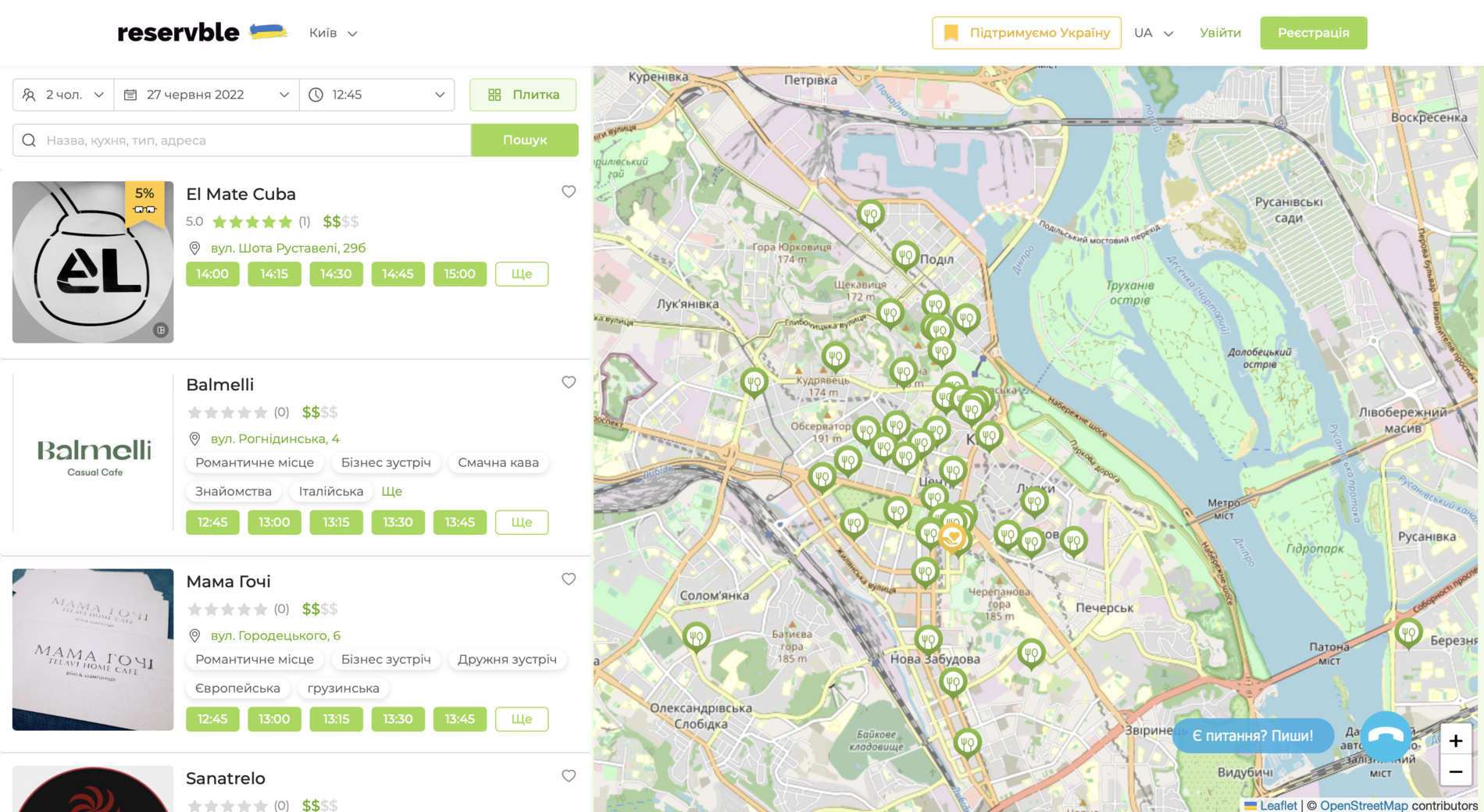Screen dimensions: 1484x812
Task: Click the Підтримуємо Україну button
Action: (1026, 33)
